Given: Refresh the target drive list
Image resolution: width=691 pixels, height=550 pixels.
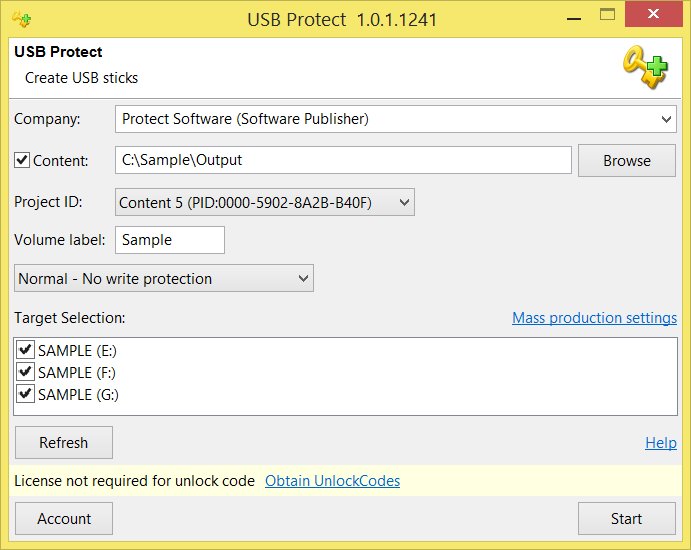Looking at the screenshot, I should (64, 442).
